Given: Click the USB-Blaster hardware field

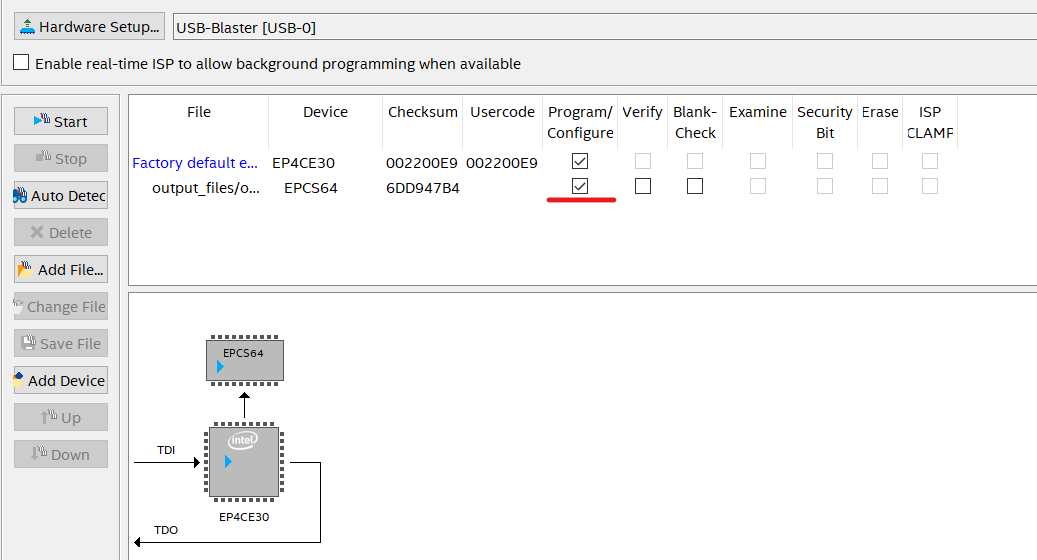Looking at the screenshot, I should click(600, 27).
